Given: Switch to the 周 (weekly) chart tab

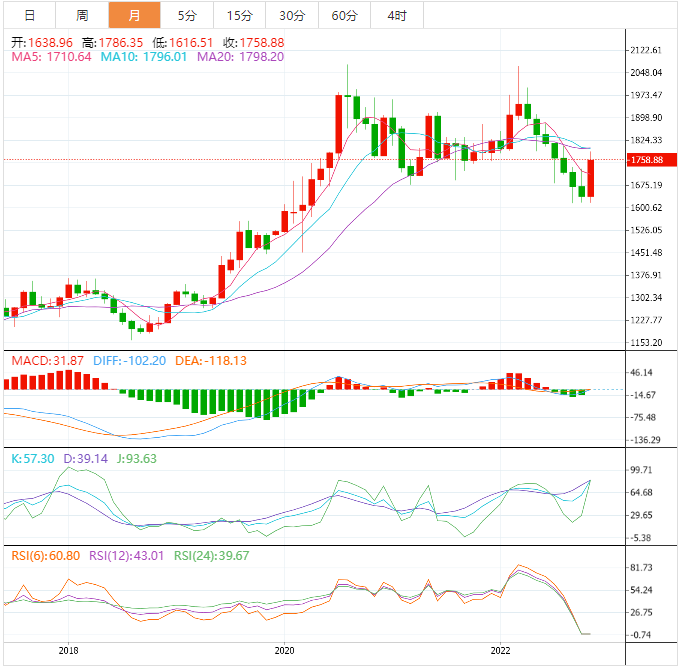Looking at the screenshot, I should tap(82, 15).
